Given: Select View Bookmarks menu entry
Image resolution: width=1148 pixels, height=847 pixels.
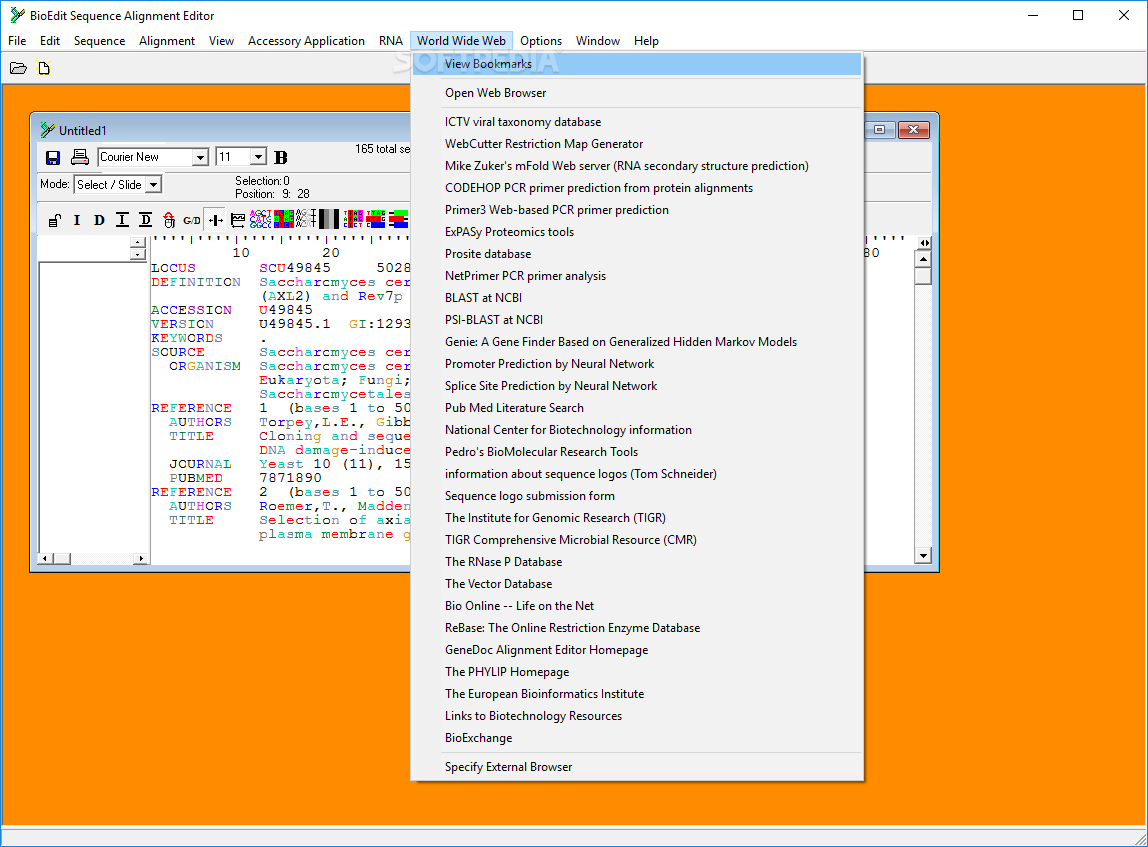Looking at the screenshot, I should (x=637, y=64).
